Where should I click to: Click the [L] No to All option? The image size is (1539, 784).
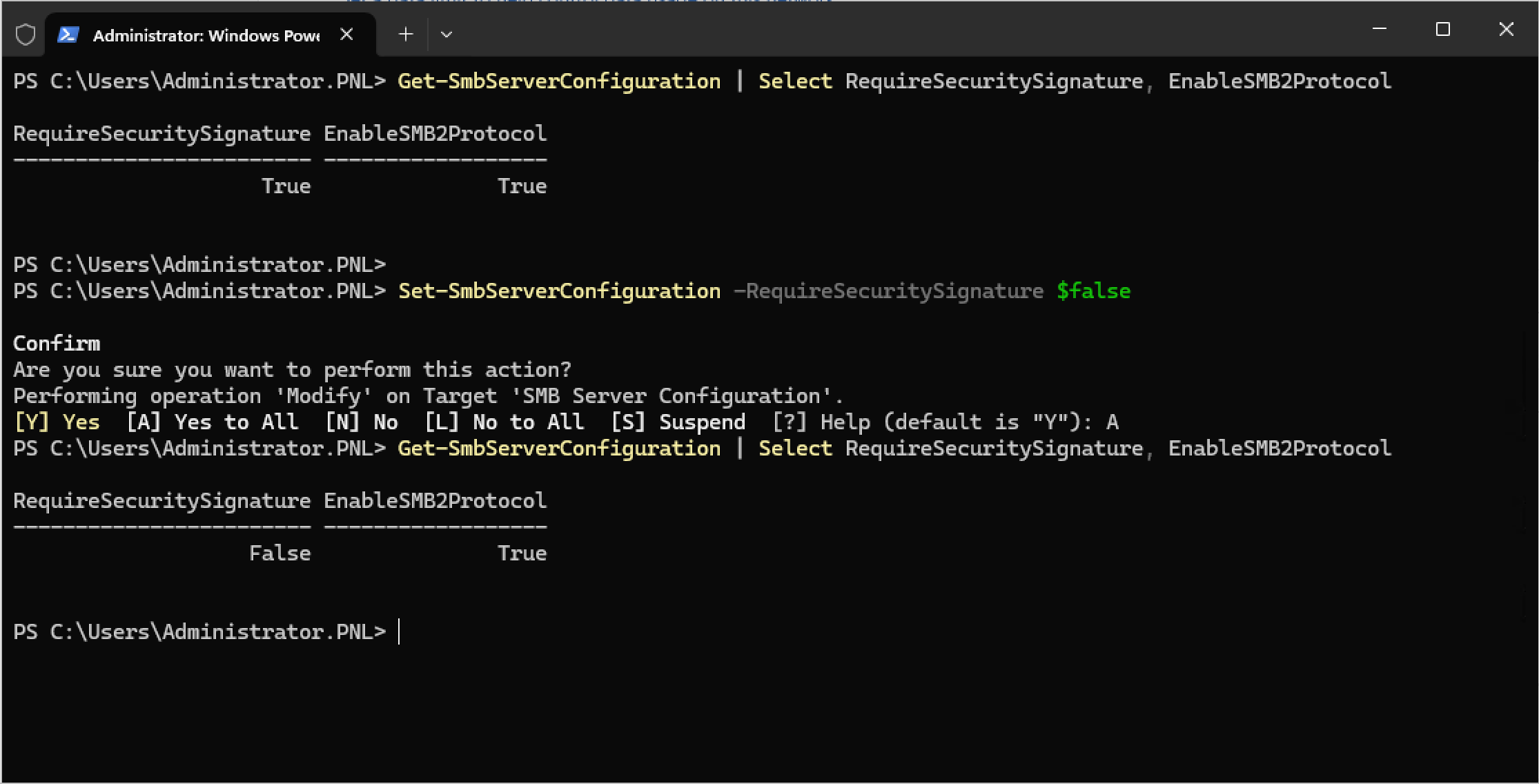[x=504, y=422]
